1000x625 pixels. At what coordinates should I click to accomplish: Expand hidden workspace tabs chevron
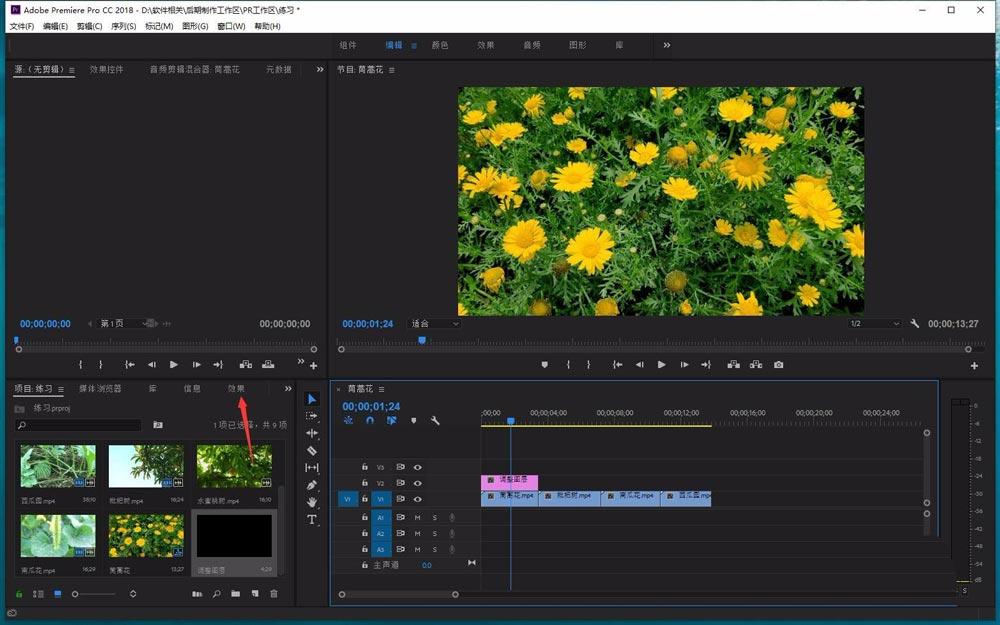[x=667, y=45]
